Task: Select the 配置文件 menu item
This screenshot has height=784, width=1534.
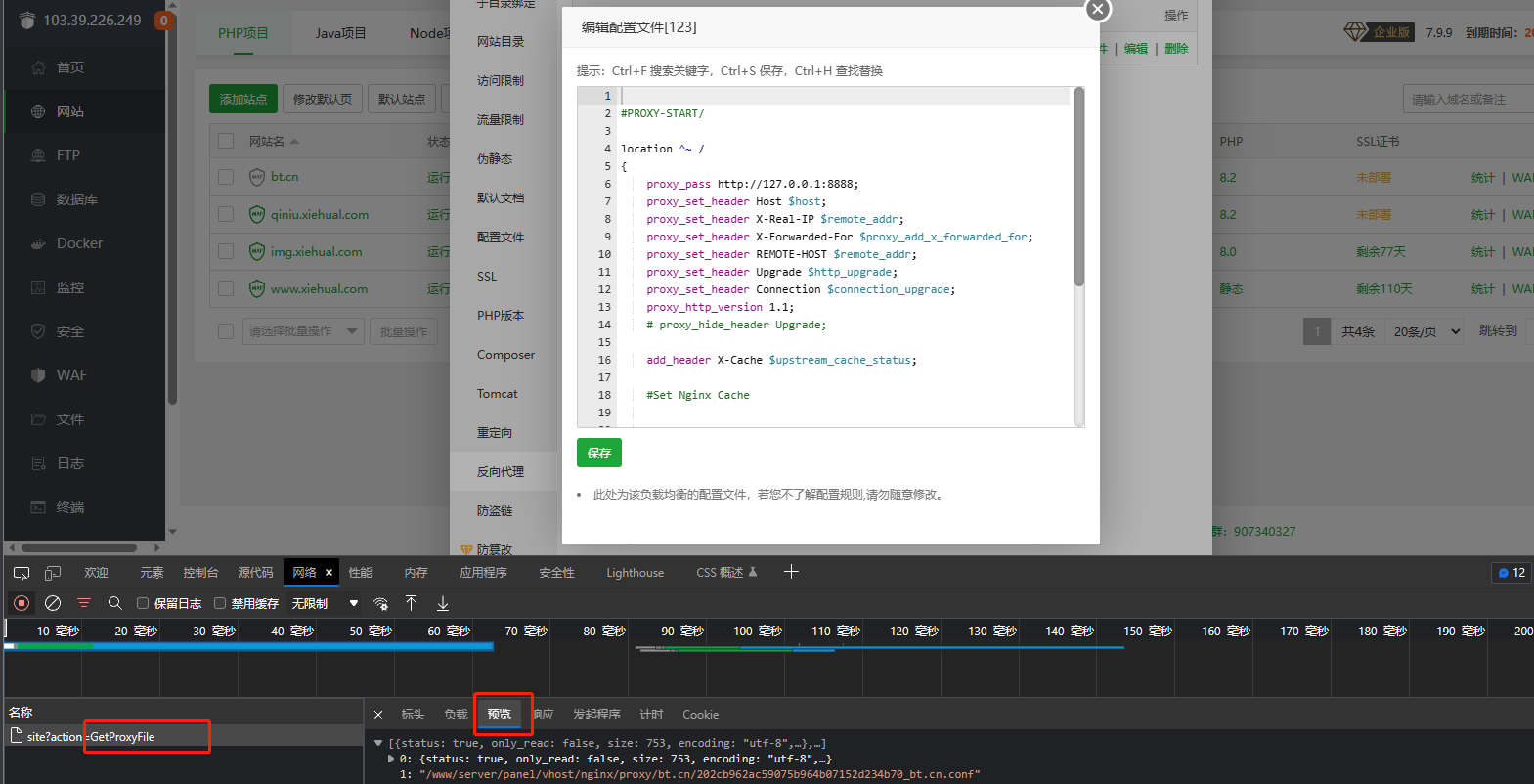Action: point(501,237)
